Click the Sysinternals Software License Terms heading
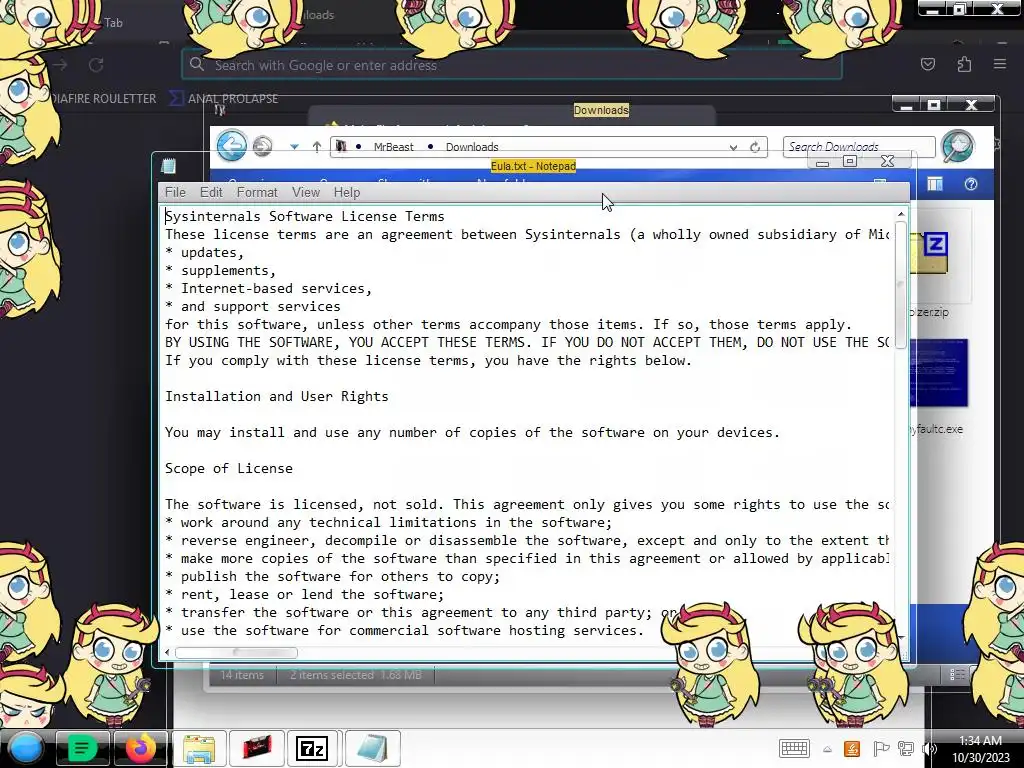The image size is (1024, 768). click(304, 216)
